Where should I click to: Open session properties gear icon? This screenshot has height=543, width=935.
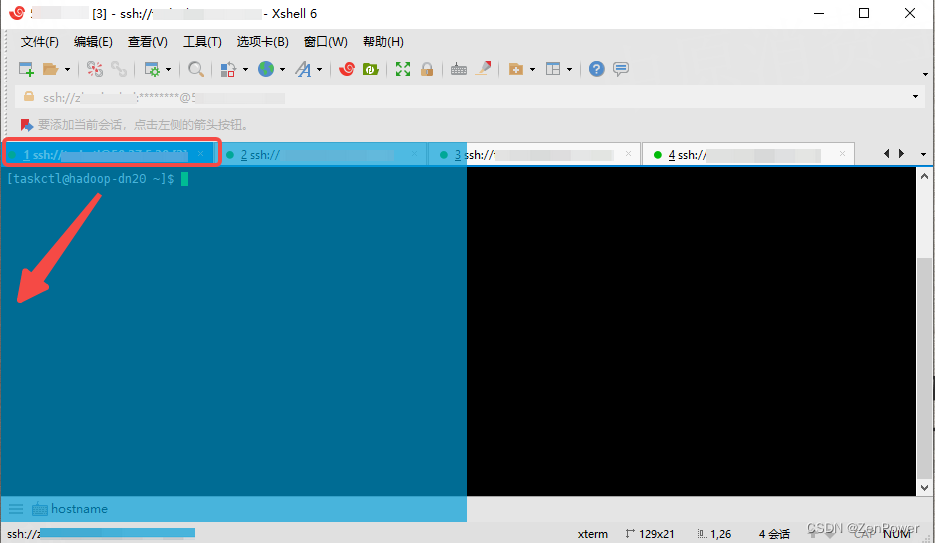[x=153, y=69]
